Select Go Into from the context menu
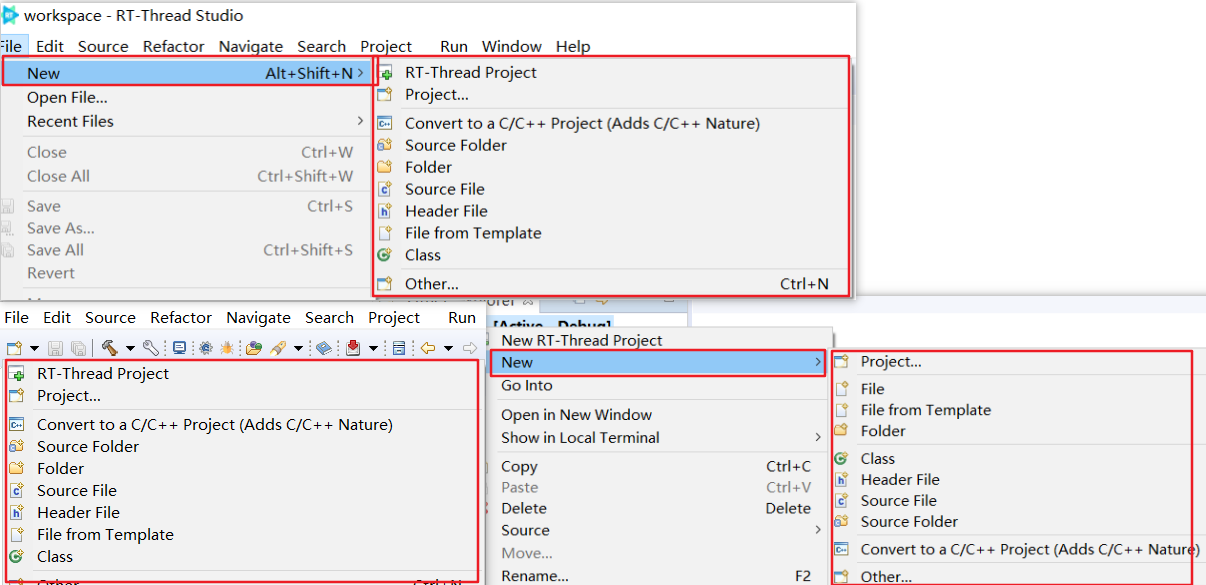Screen dimensions: 1206x585 click(527, 385)
